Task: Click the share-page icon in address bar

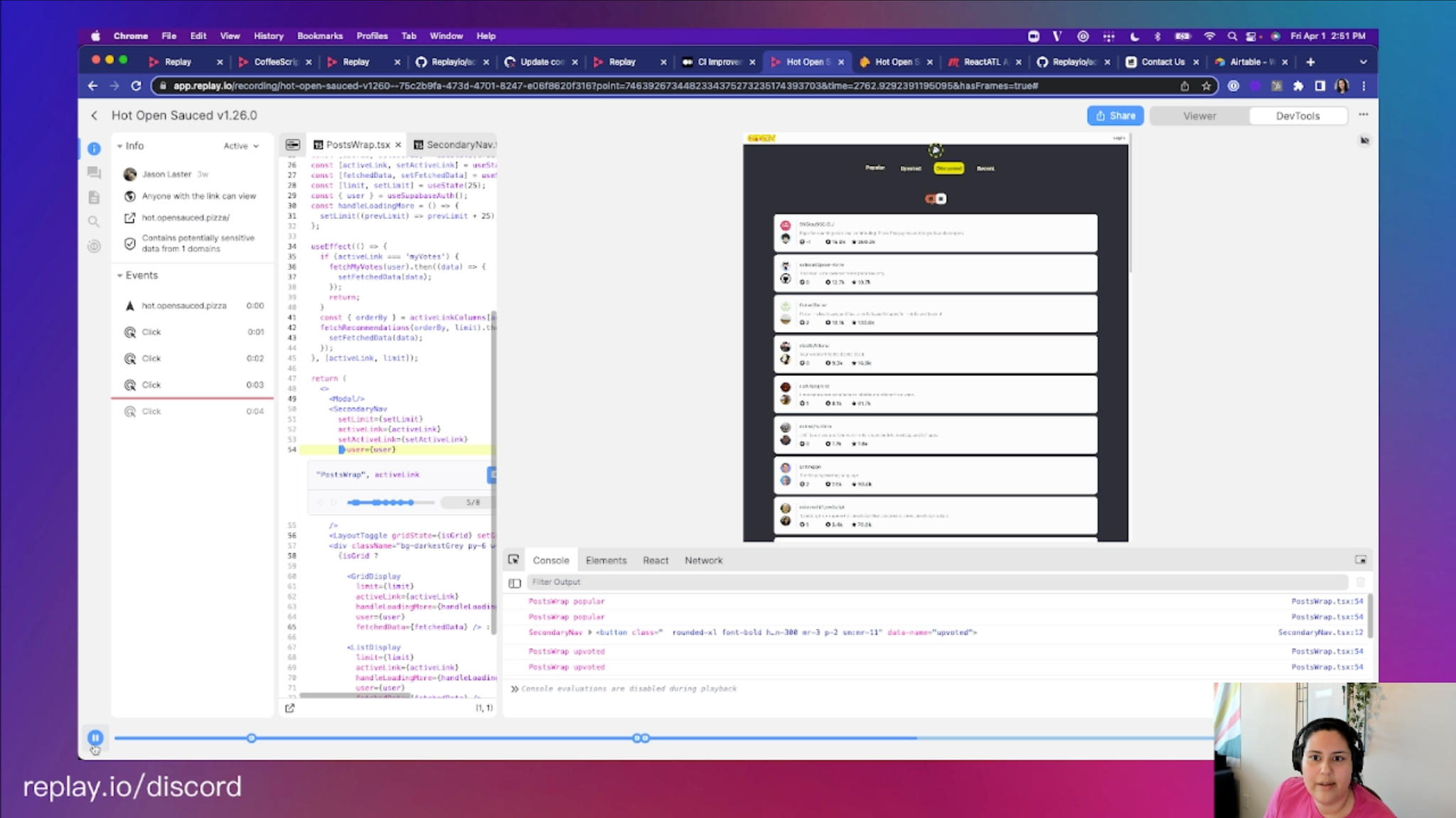Action: point(1184,86)
